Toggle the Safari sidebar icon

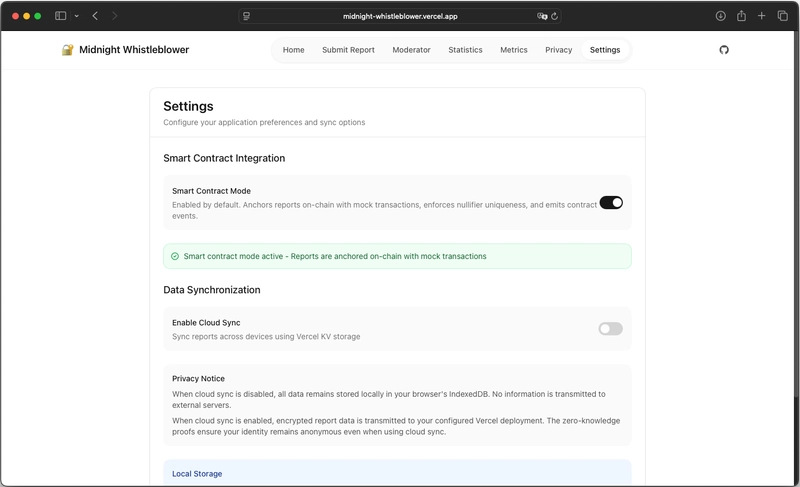click(61, 16)
